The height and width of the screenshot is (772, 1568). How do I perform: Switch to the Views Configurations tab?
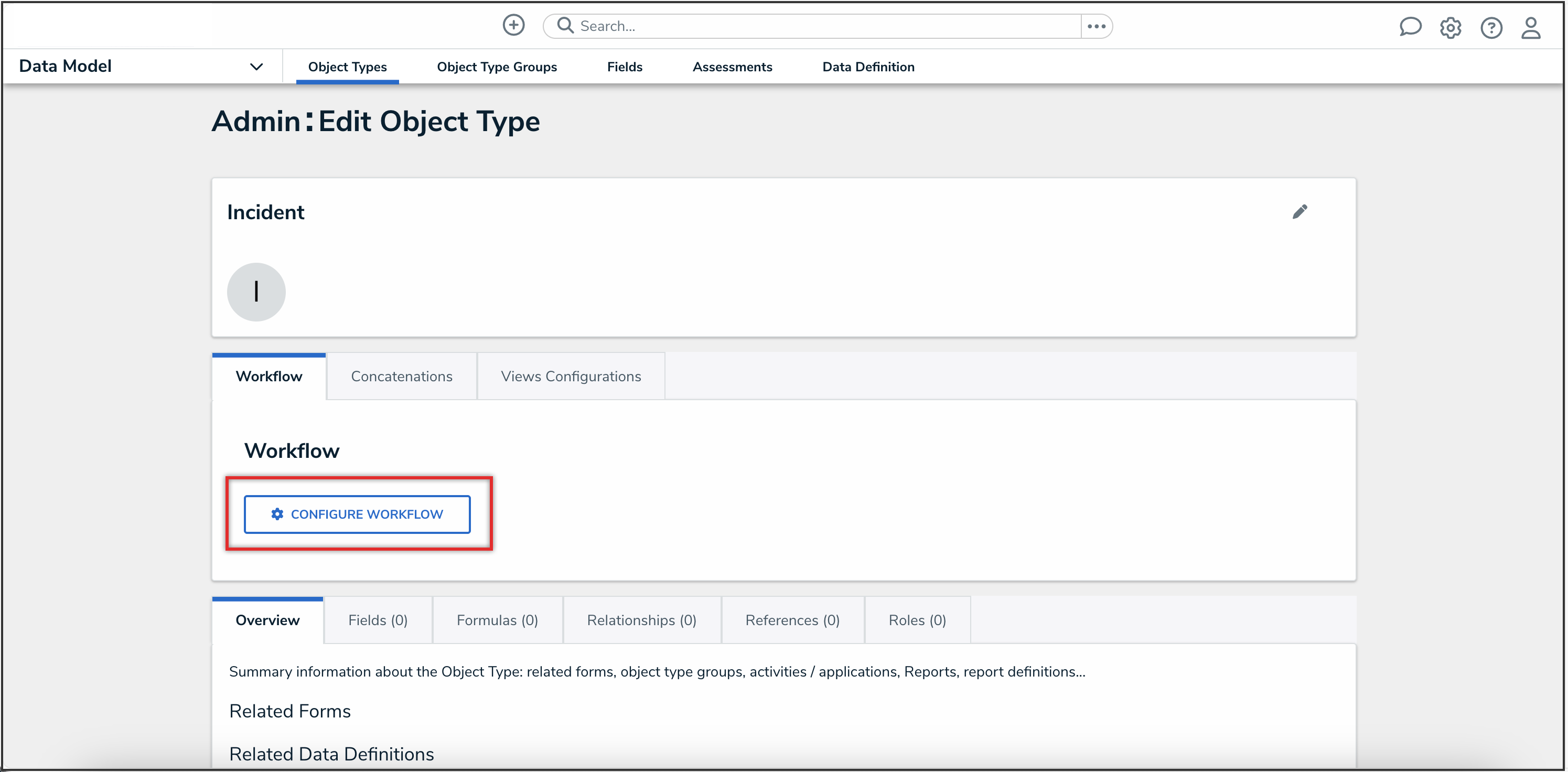(x=571, y=376)
